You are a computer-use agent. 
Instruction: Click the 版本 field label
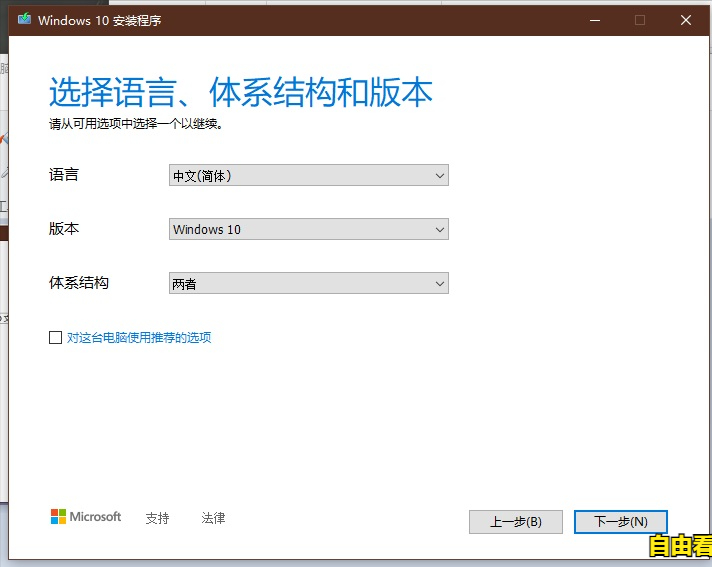click(64, 228)
